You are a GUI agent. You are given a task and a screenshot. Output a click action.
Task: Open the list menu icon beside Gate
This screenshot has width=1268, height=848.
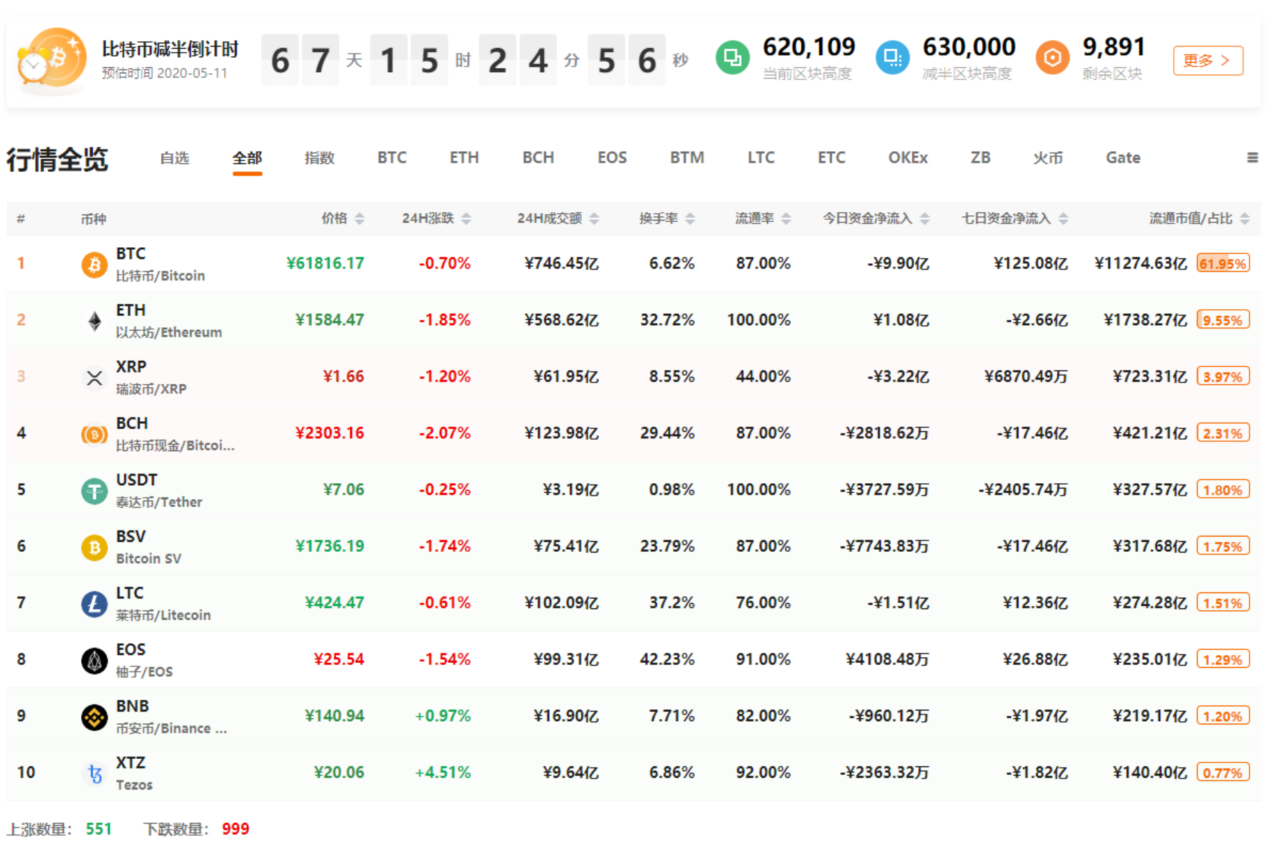click(x=1252, y=158)
